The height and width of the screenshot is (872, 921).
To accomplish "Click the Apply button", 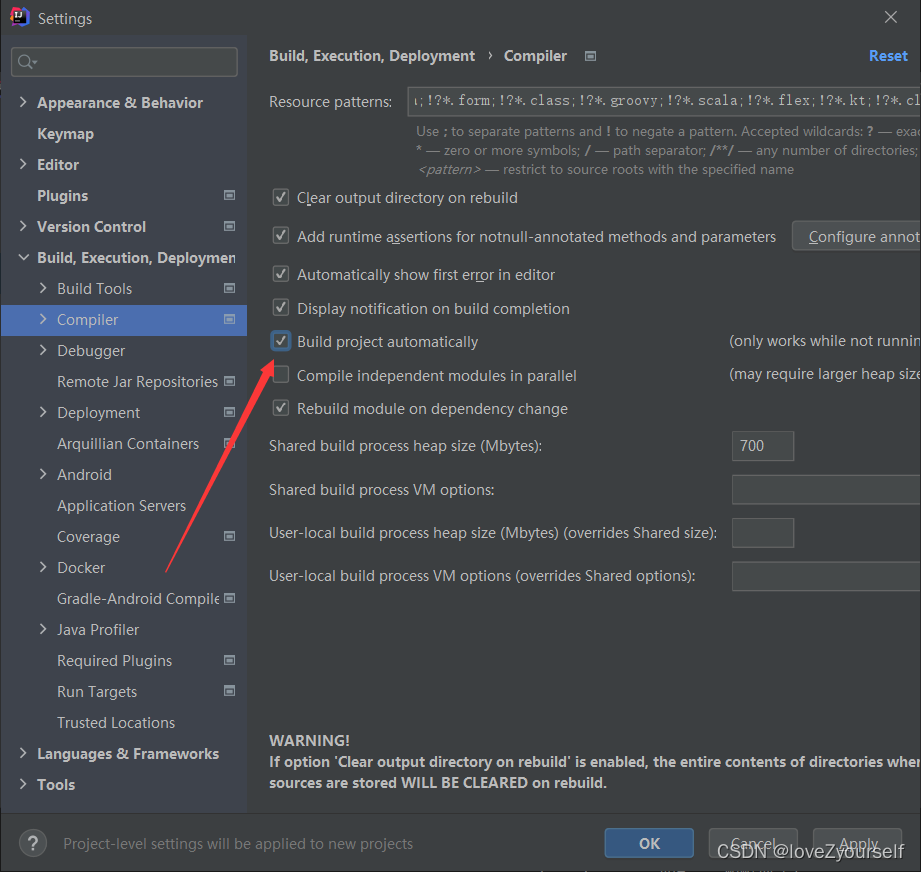I will click(x=858, y=843).
